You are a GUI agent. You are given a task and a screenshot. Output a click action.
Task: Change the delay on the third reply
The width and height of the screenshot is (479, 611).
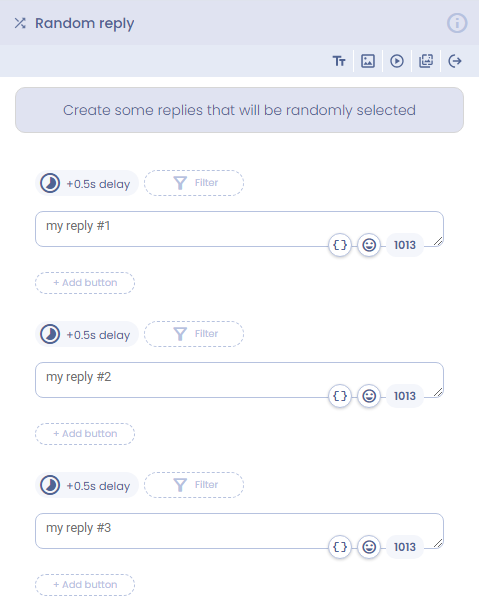pyautogui.click(x=87, y=485)
